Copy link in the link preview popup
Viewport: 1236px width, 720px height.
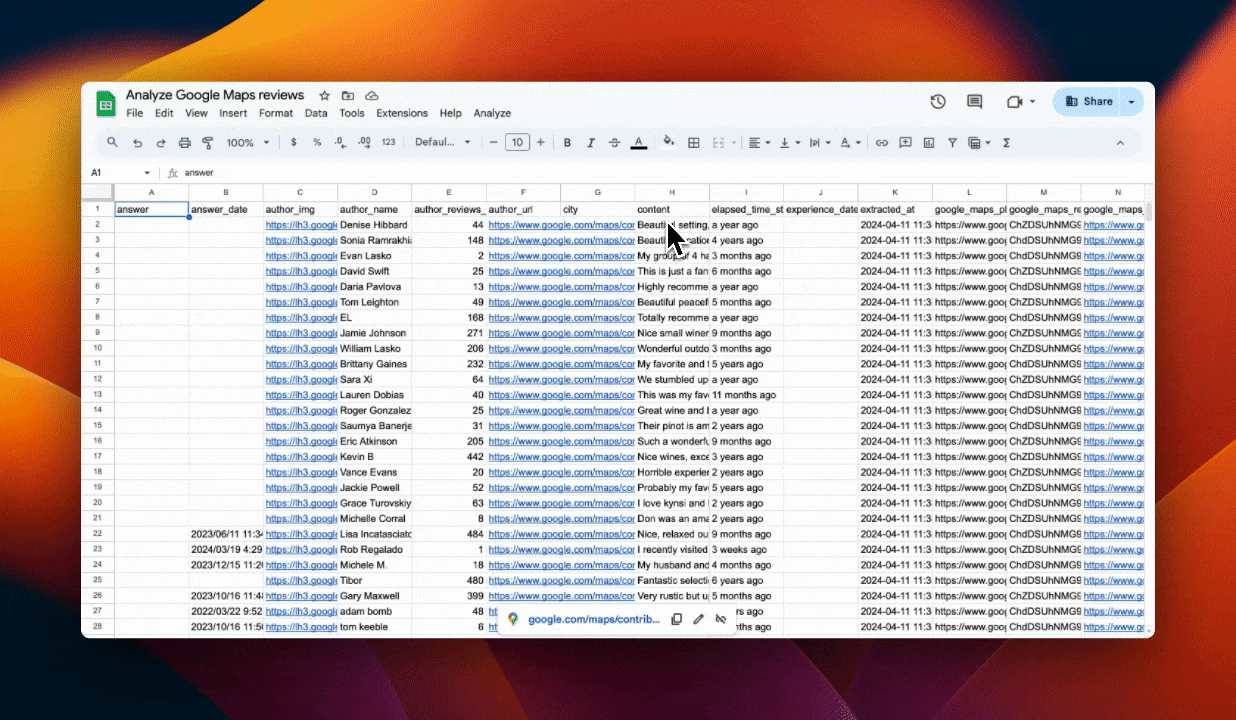pyautogui.click(x=677, y=619)
